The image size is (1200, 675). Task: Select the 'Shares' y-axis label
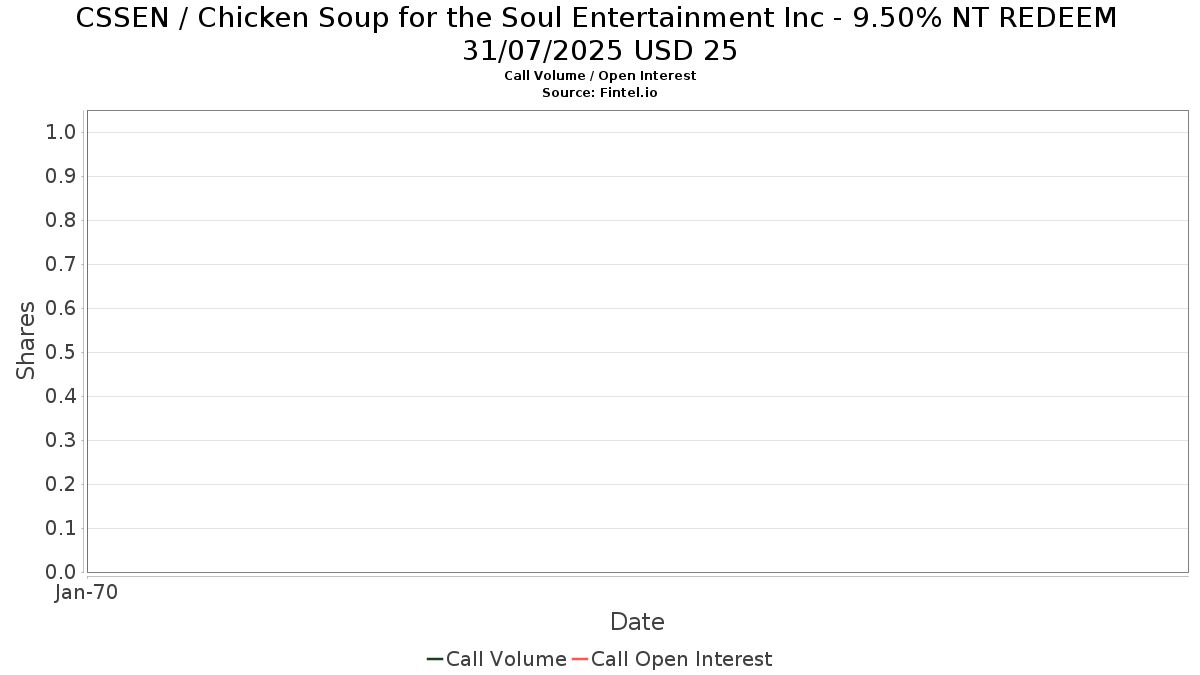click(26, 340)
